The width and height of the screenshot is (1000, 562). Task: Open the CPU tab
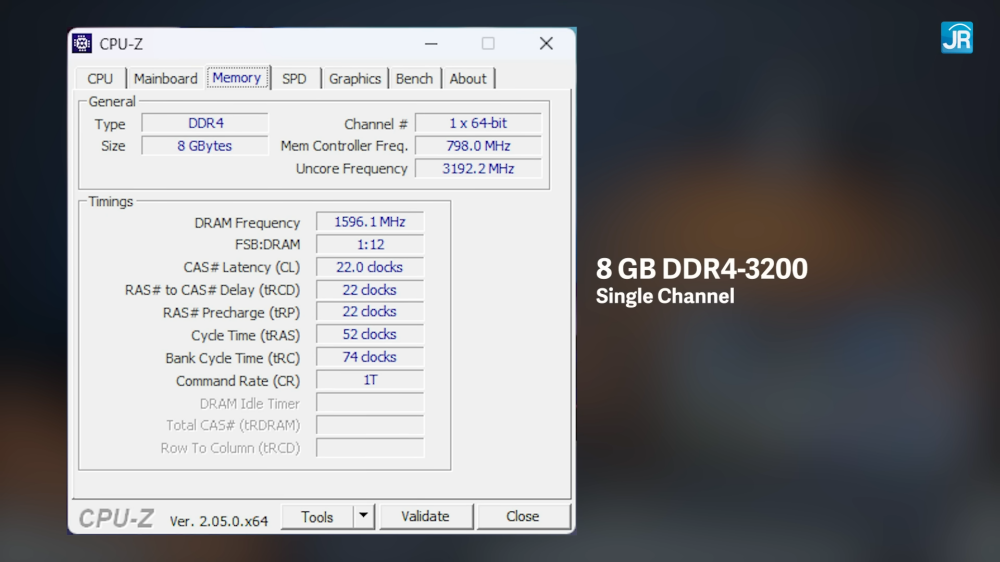click(100, 79)
